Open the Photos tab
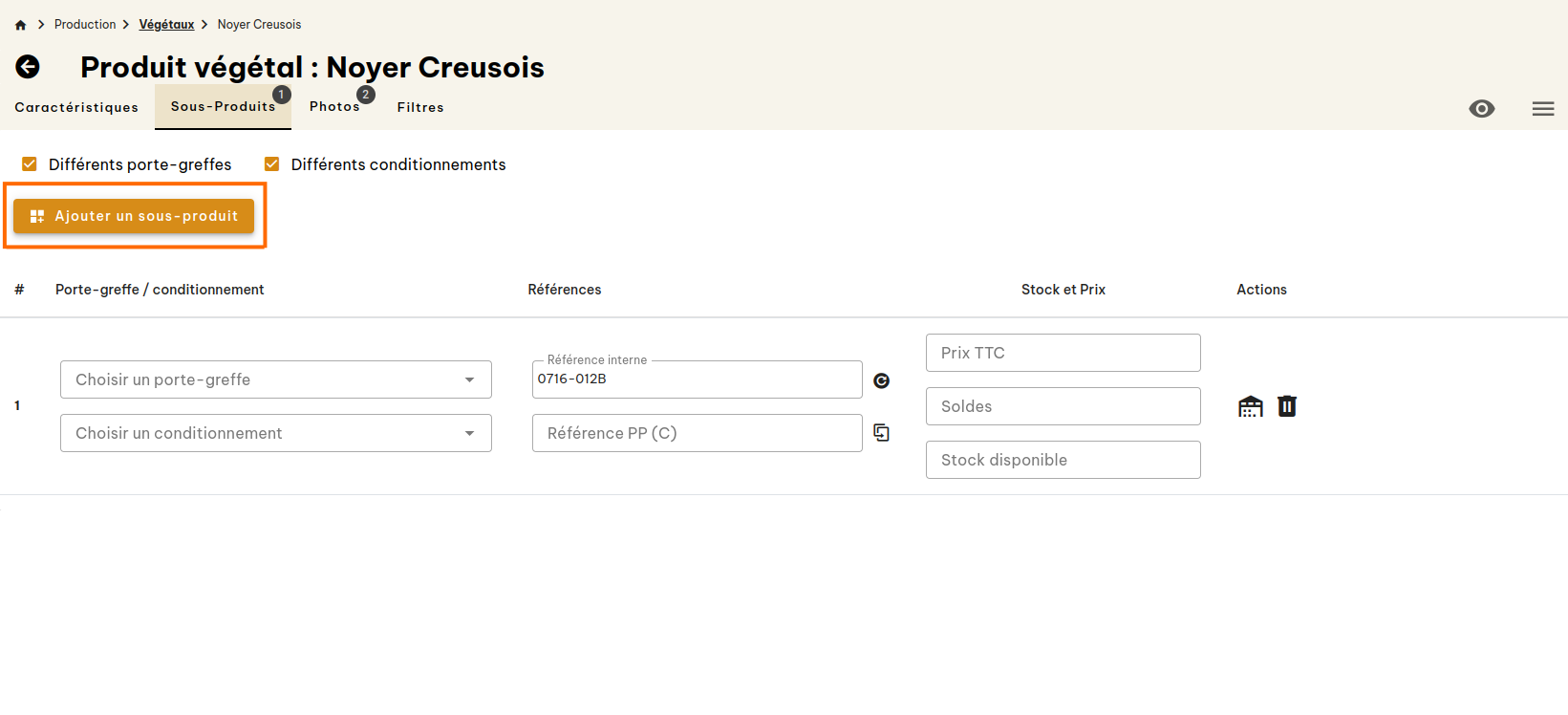Screen dimensions: 1568x715 coord(334,107)
